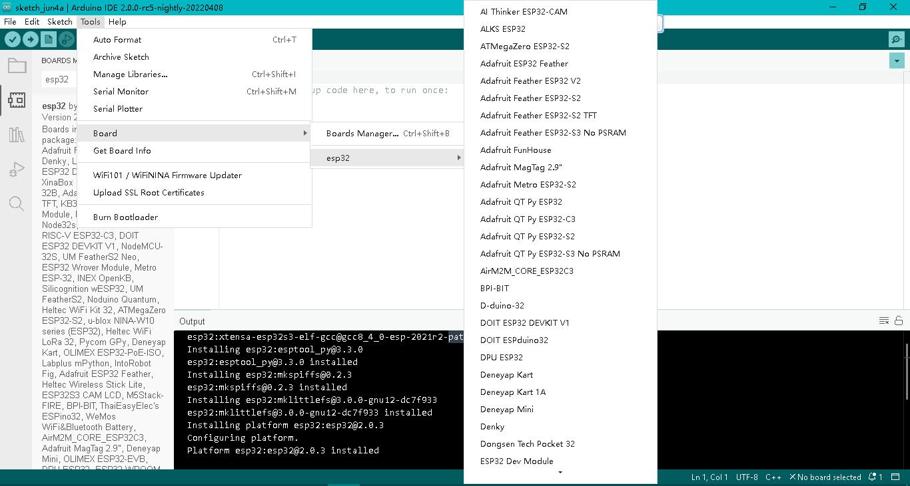Click No board selected in status bar
This screenshot has height=486, width=910.
825,477
